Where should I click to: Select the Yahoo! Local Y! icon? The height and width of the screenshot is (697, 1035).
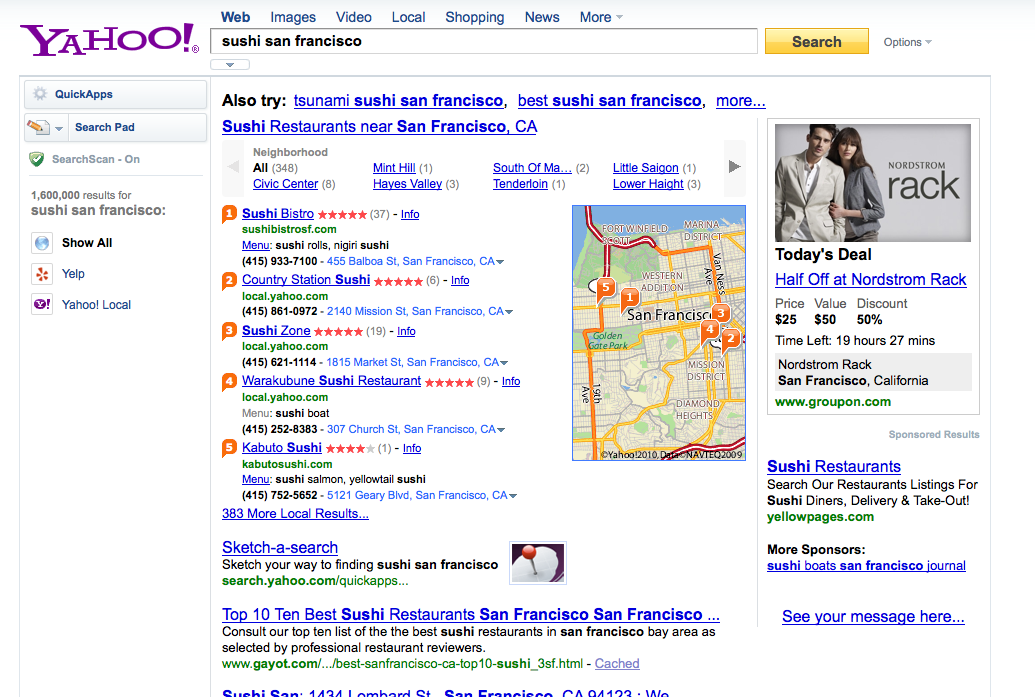point(41,304)
